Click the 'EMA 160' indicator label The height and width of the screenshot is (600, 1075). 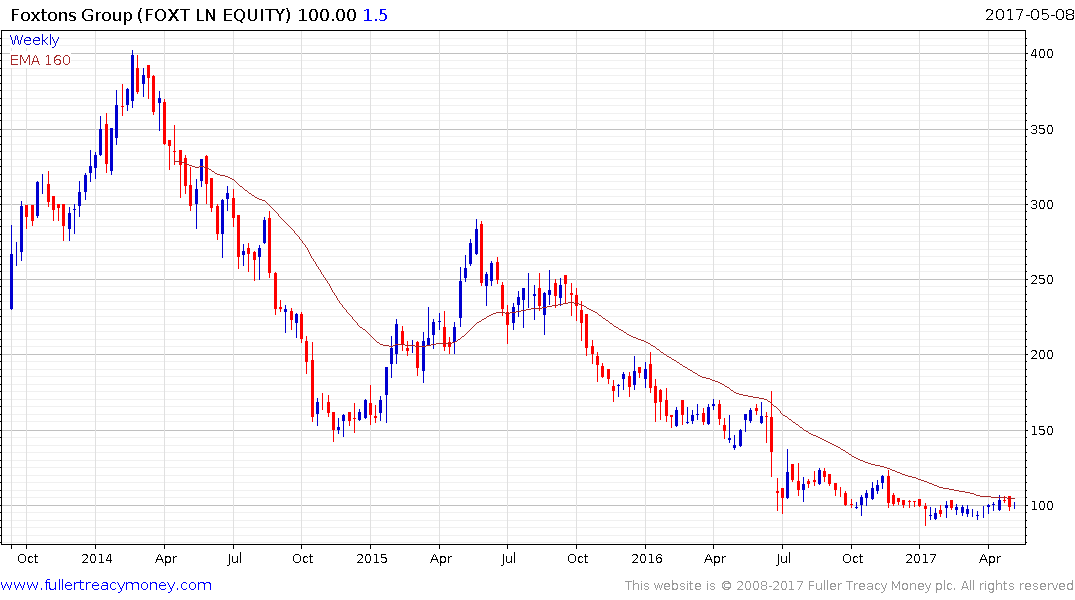(x=40, y=60)
